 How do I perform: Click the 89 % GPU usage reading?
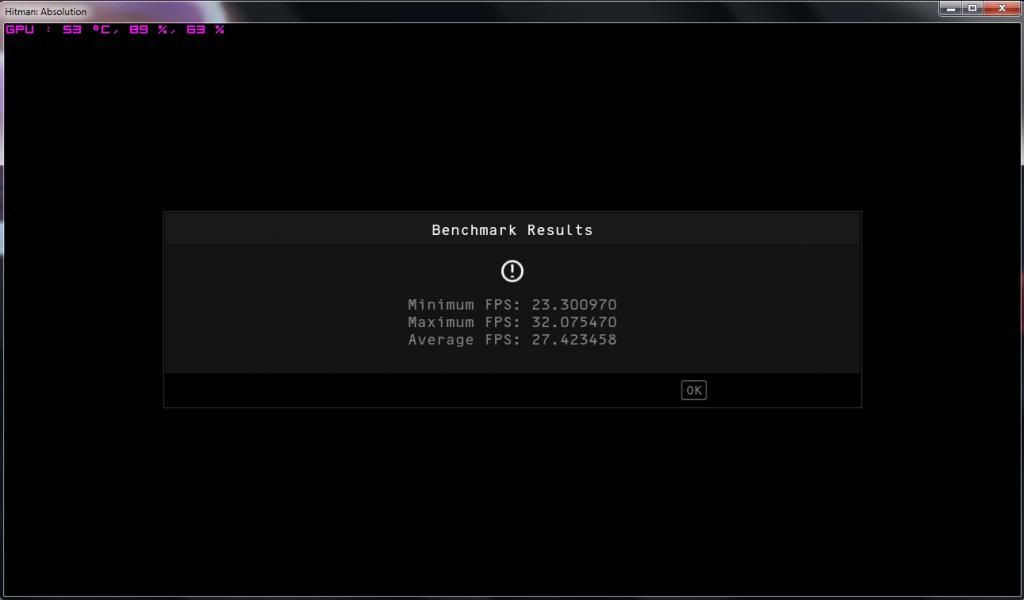pos(148,29)
